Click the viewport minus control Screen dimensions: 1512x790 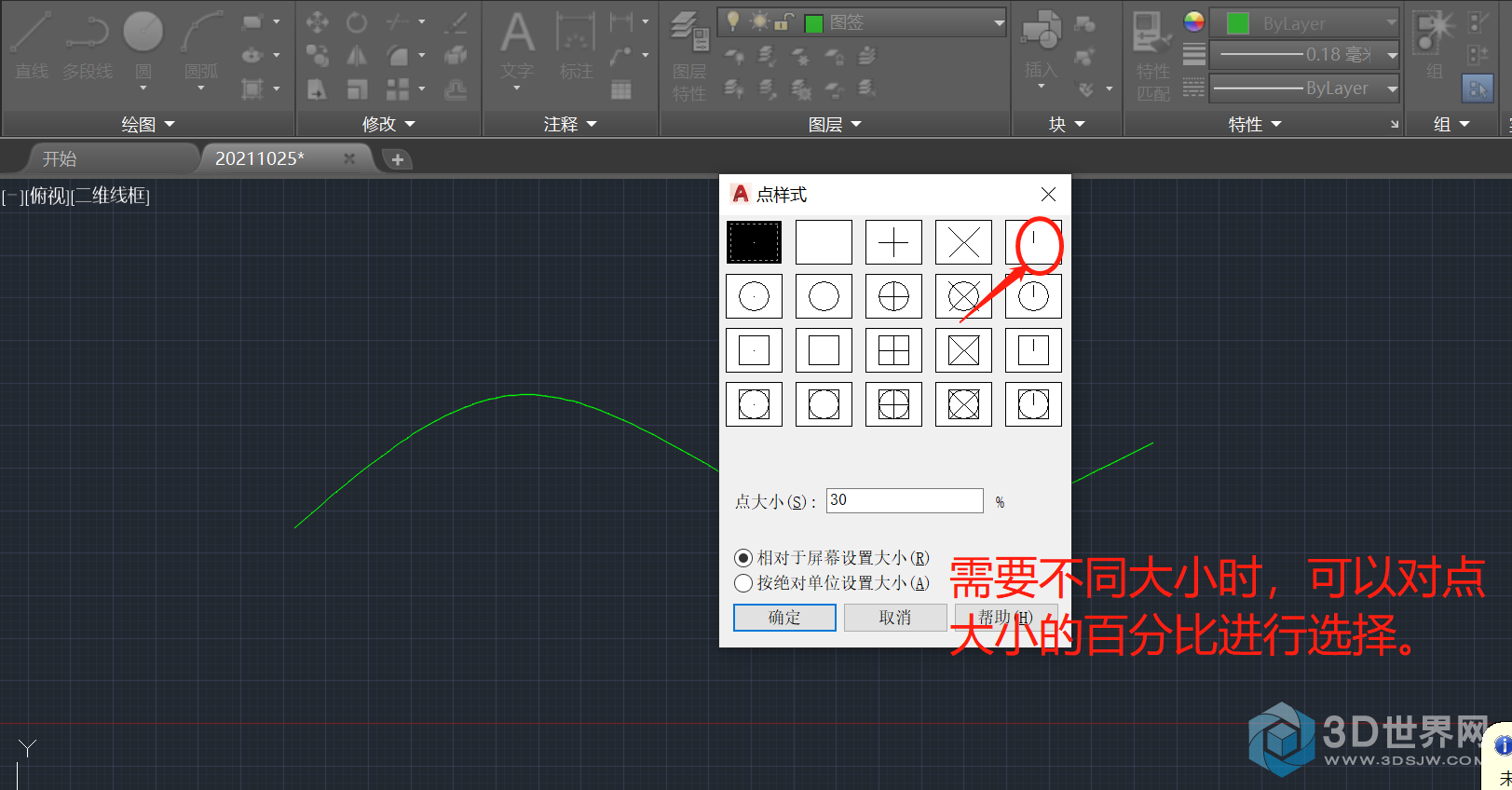[10, 196]
